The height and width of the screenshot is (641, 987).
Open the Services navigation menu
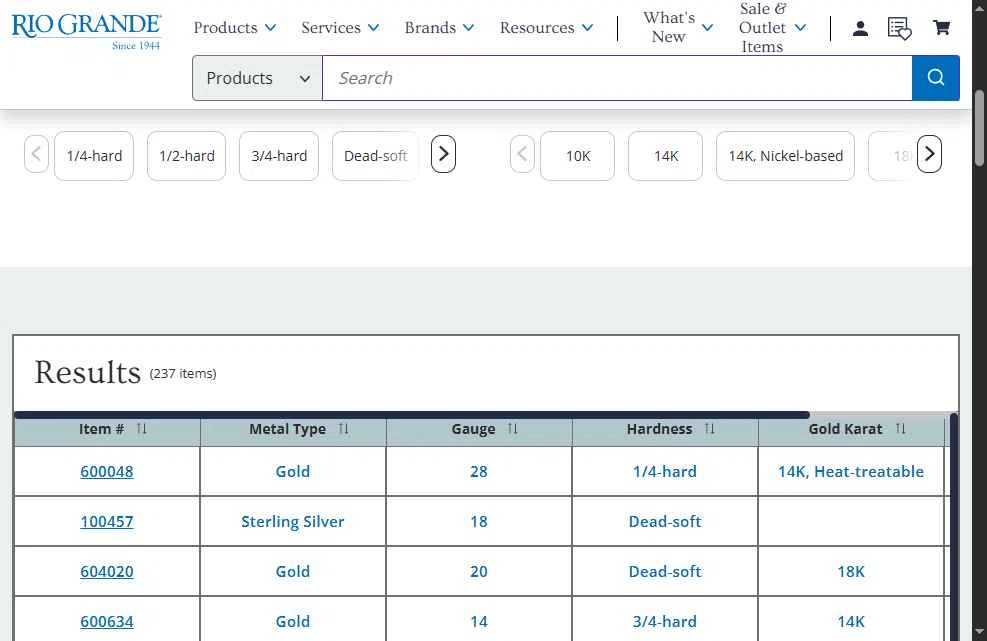340,28
